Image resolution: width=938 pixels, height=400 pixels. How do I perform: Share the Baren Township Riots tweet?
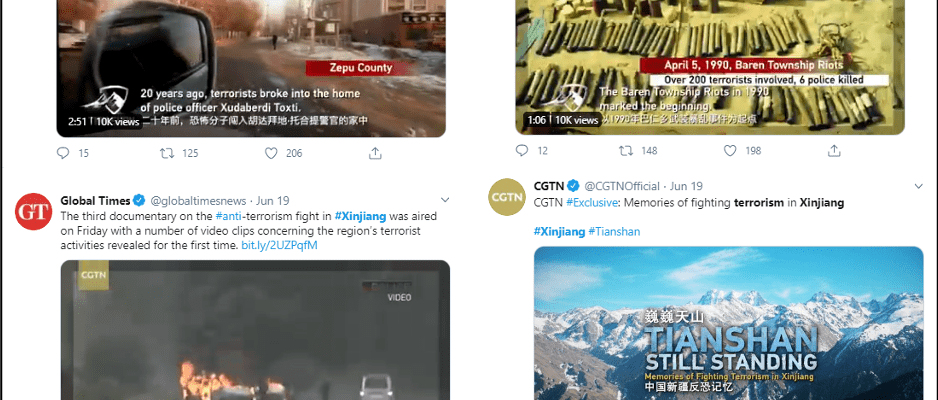click(x=834, y=151)
